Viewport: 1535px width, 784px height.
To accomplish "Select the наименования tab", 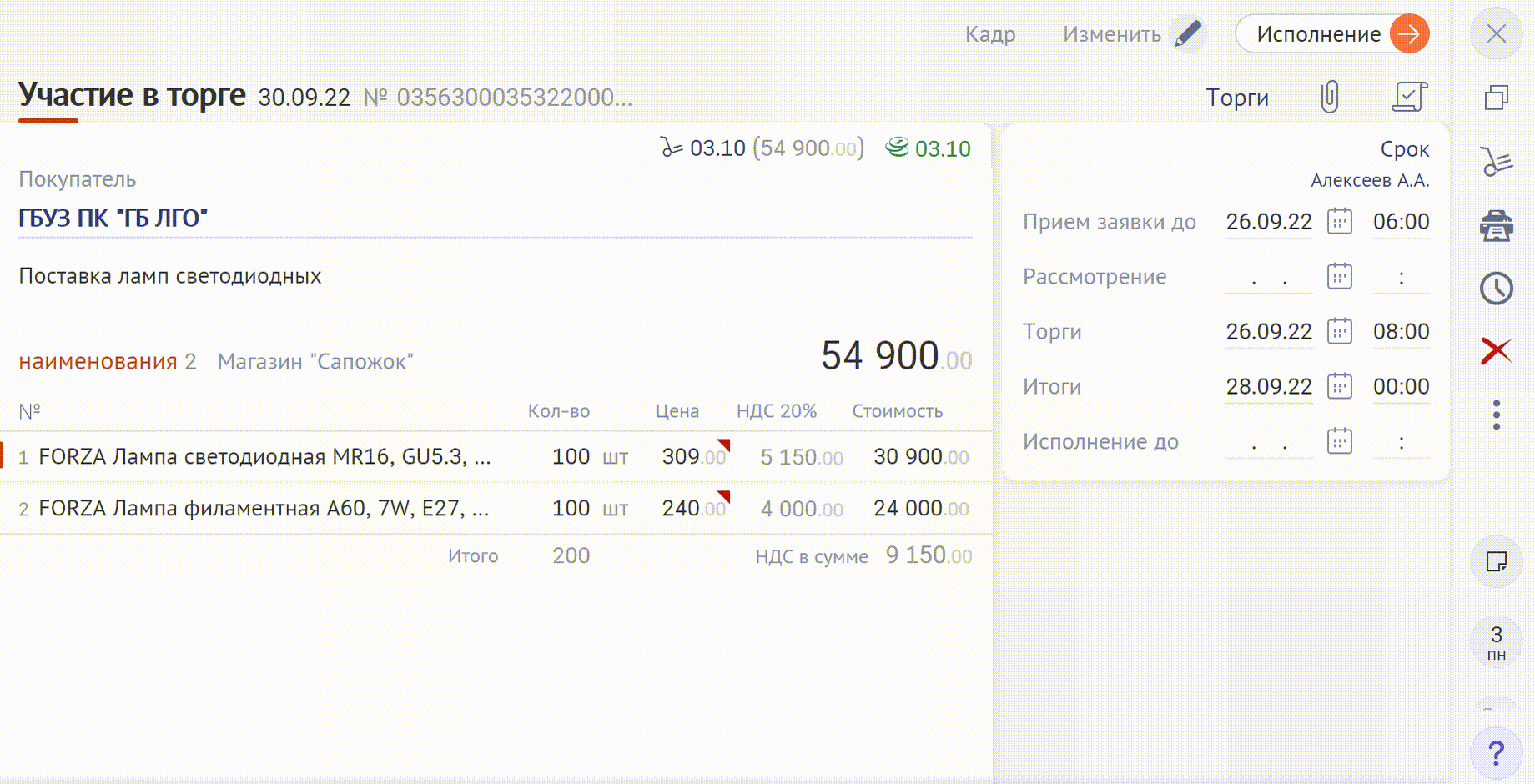I will [98, 362].
